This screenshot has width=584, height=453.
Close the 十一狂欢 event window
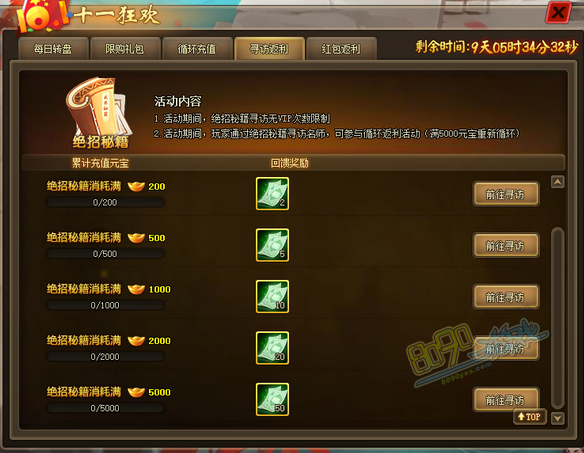click(x=558, y=13)
